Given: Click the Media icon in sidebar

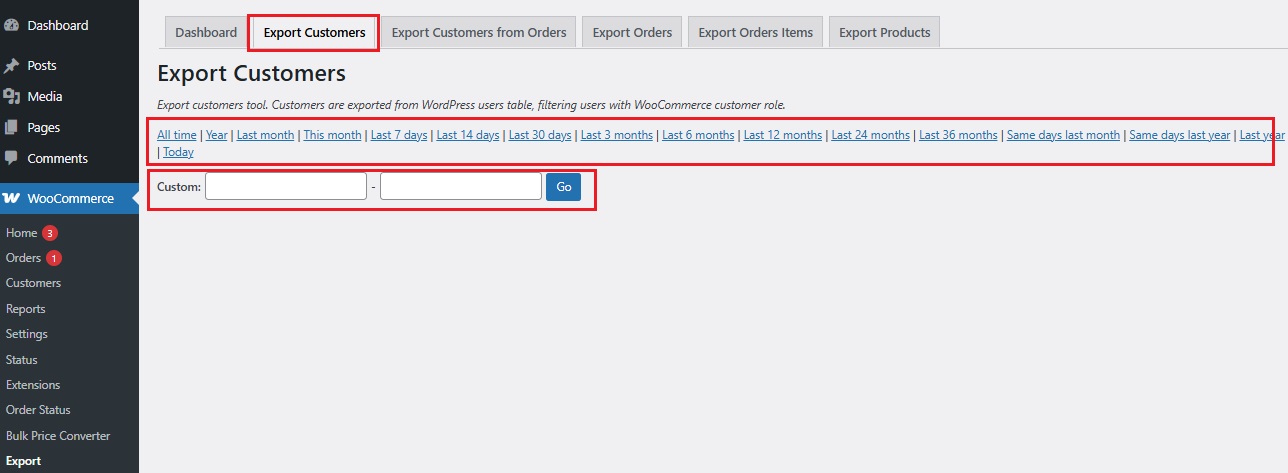Looking at the screenshot, I should (12, 96).
